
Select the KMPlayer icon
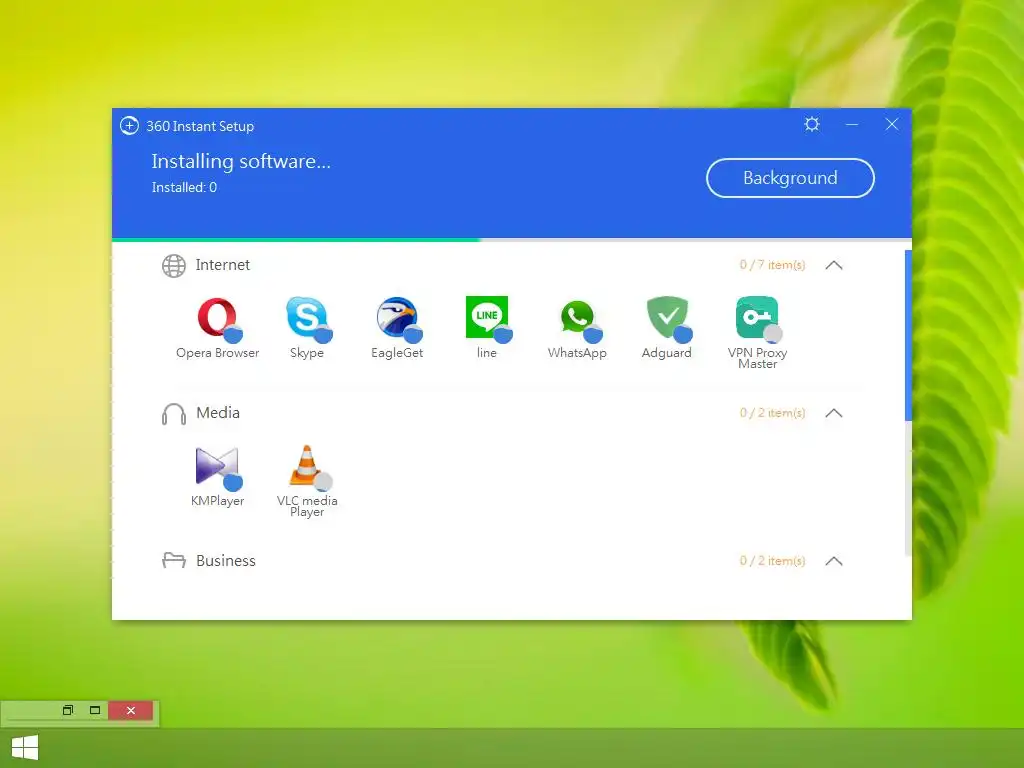click(217, 467)
